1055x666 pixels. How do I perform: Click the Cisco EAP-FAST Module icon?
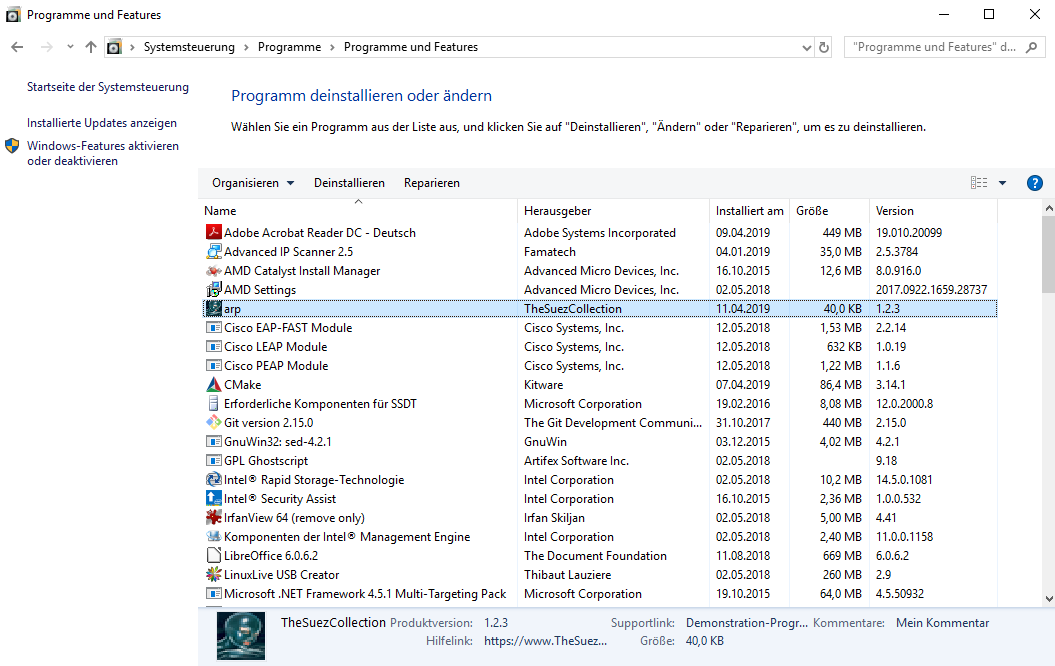213,328
